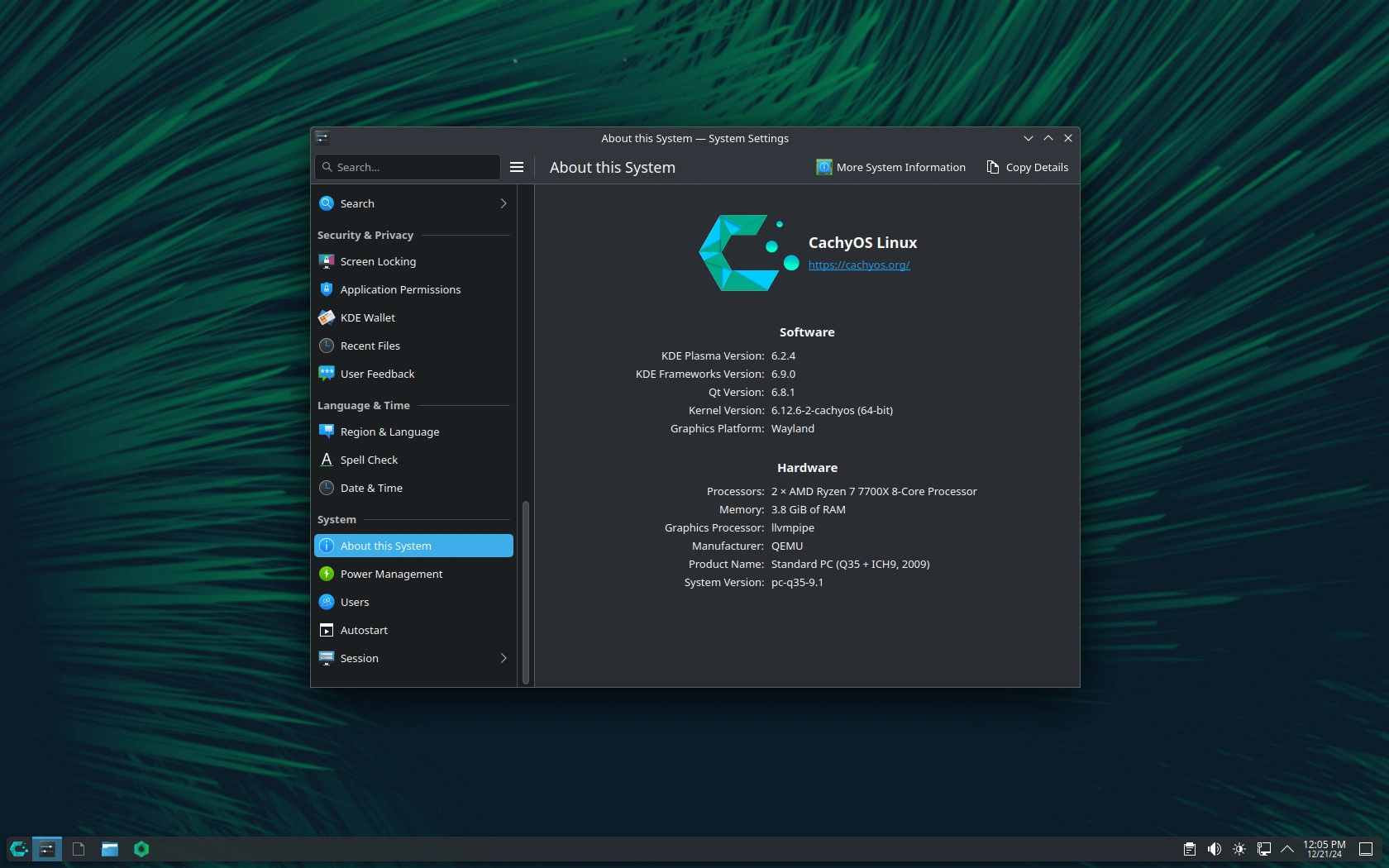1389x868 pixels.
Task: Click the Copy Details button
Action: 1028,167
